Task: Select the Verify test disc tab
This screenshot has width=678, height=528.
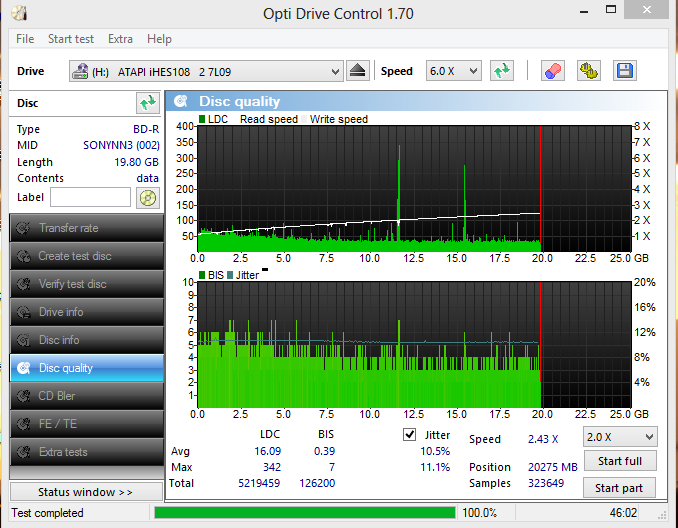Action: coord(87,284)
